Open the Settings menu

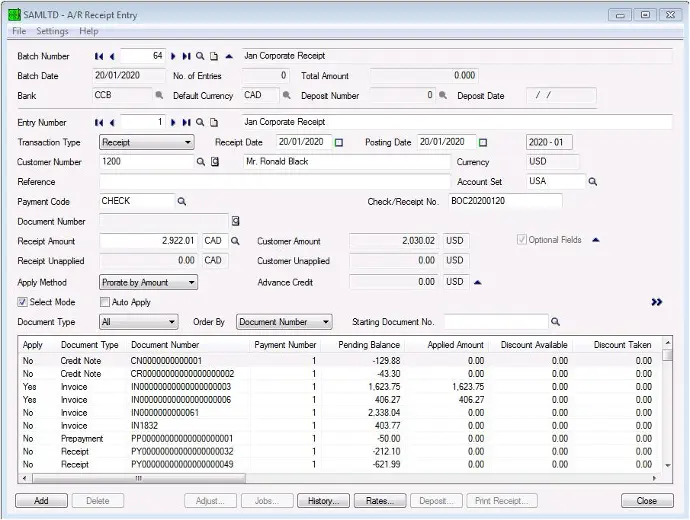(x=52, y=31)
